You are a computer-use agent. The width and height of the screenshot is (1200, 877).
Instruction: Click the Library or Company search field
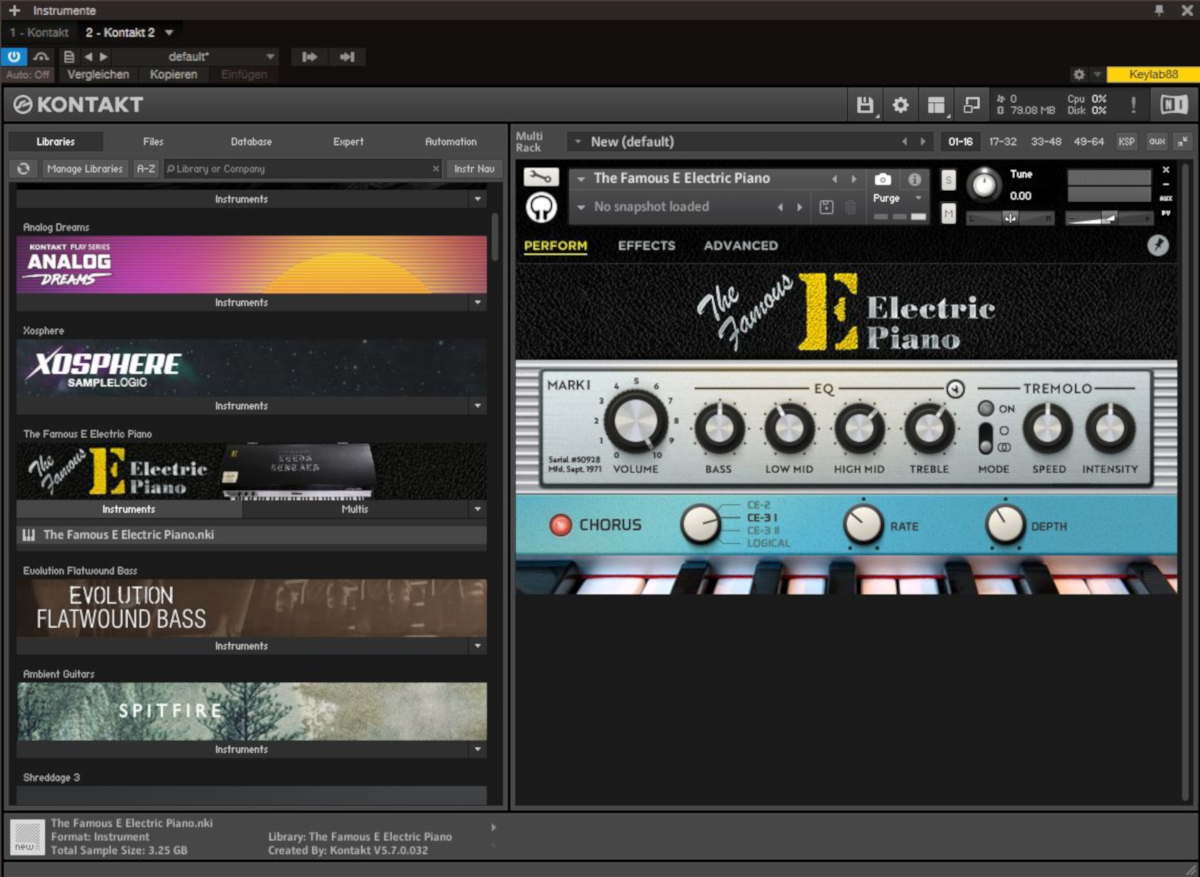pyautogui.click(x=303, y=169)
